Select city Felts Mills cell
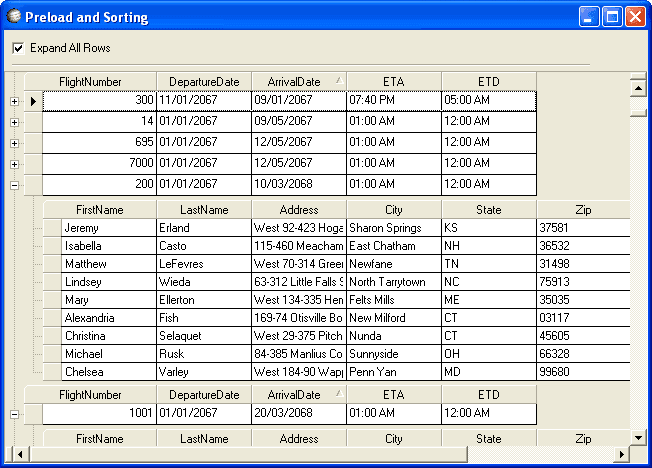 tap(394, 300)
